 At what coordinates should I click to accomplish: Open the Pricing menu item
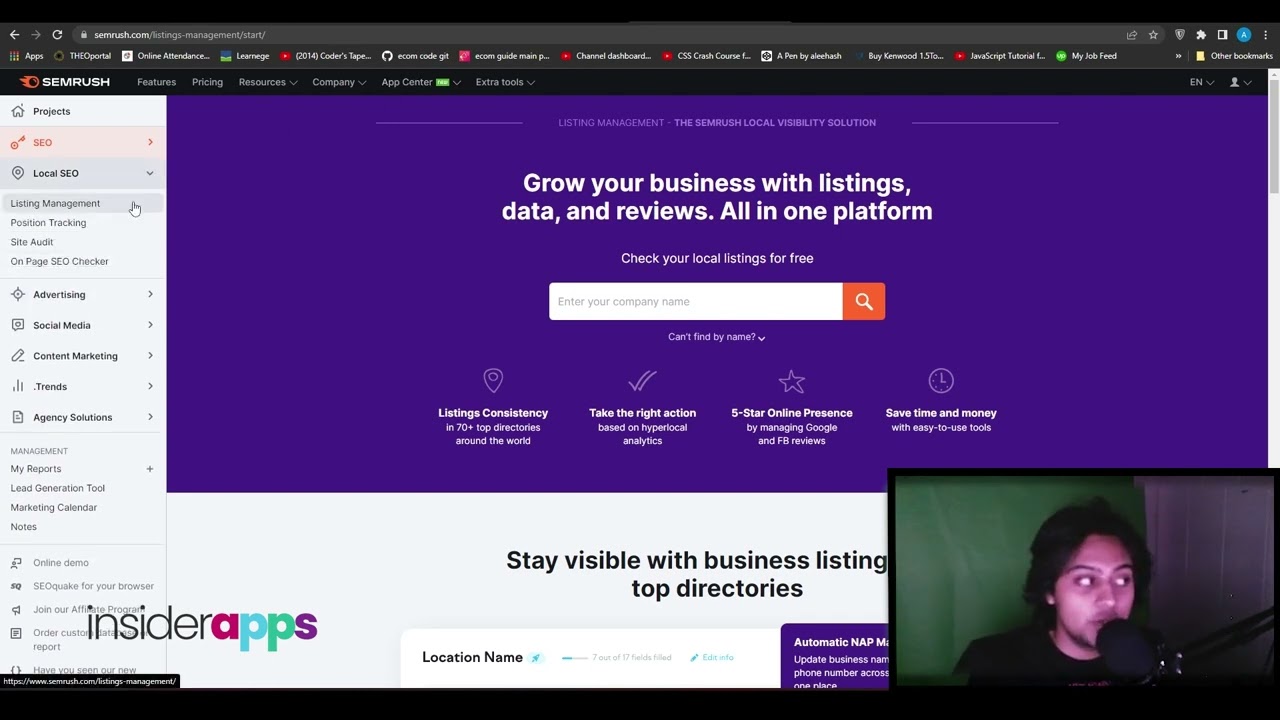(207, 82)
